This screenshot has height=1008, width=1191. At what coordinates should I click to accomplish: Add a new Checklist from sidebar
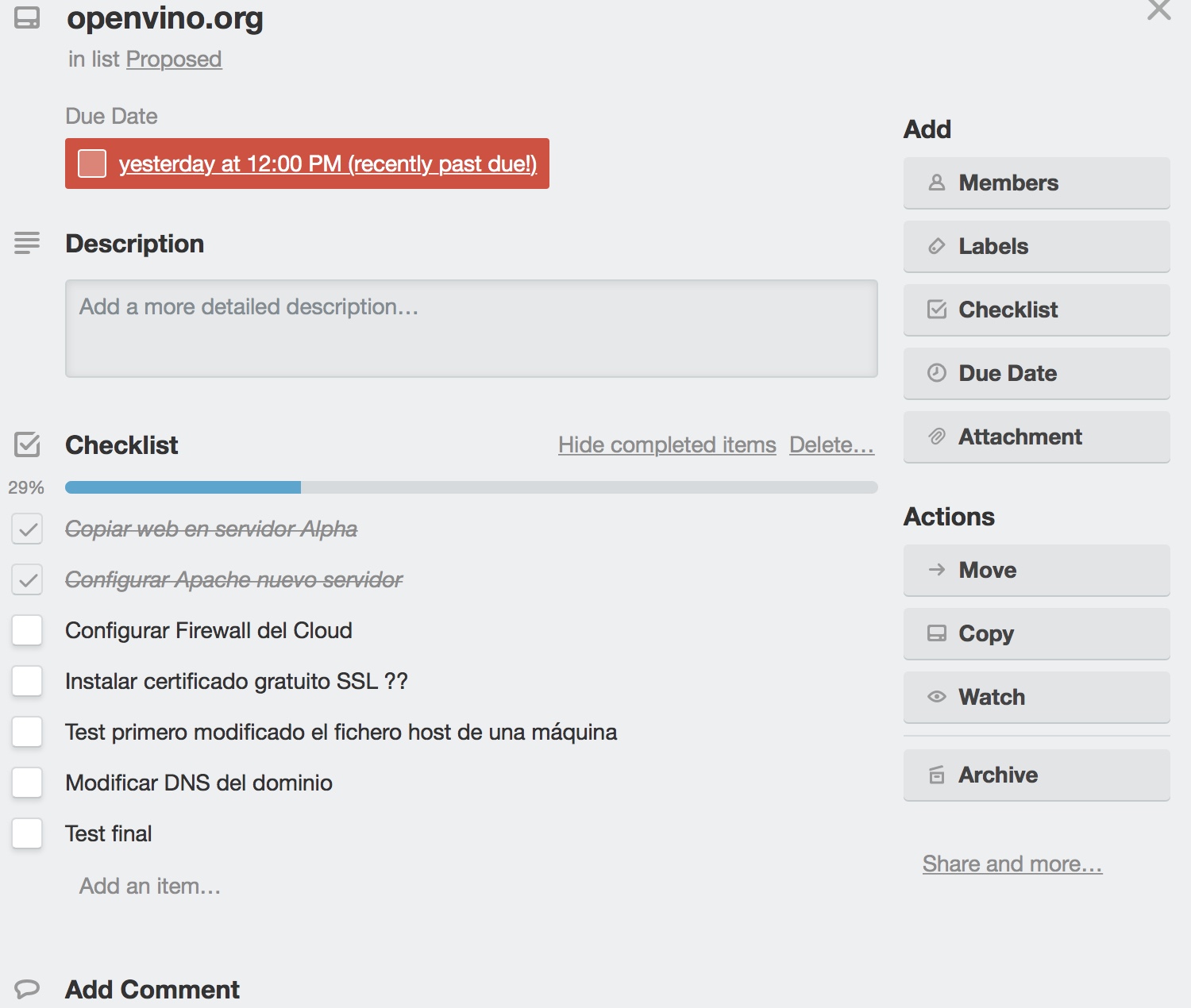point(1037,310)
